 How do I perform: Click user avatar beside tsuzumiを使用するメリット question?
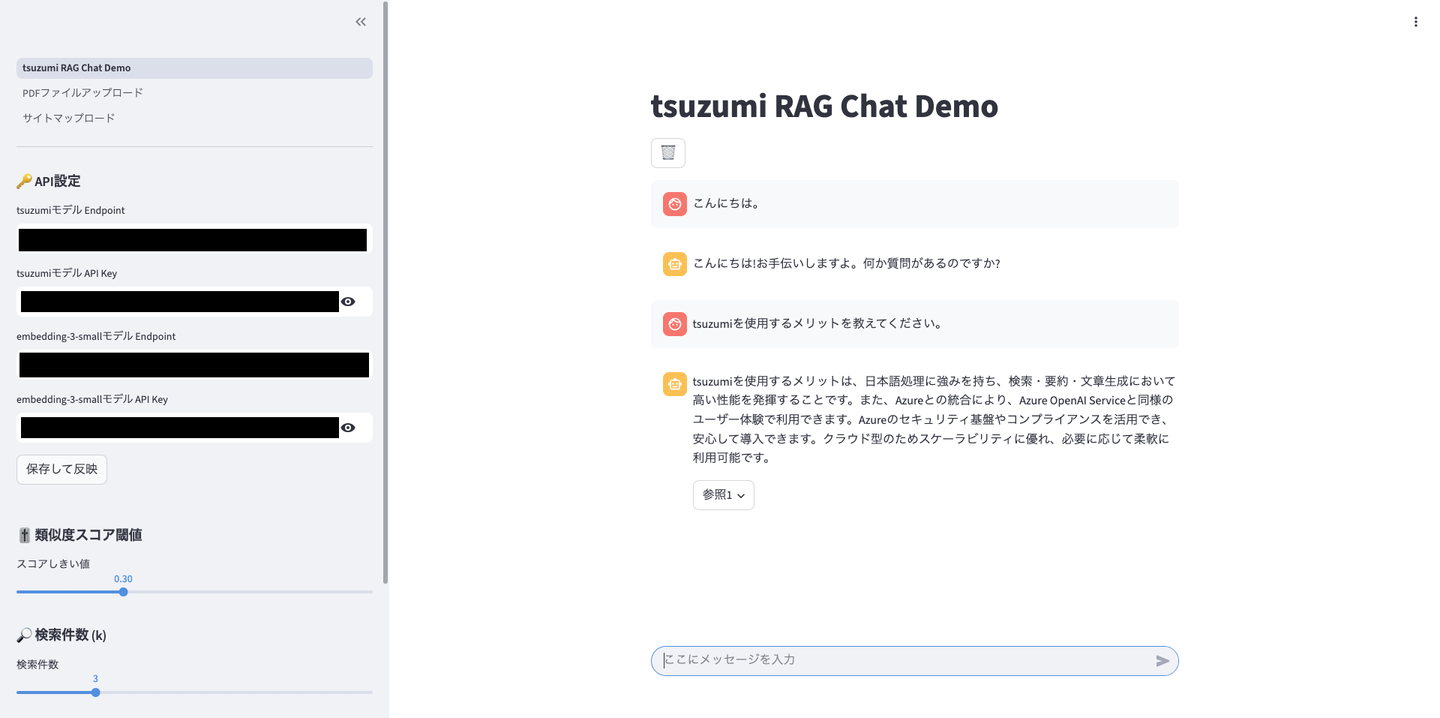pyautogui.click(x=675, y=324)
